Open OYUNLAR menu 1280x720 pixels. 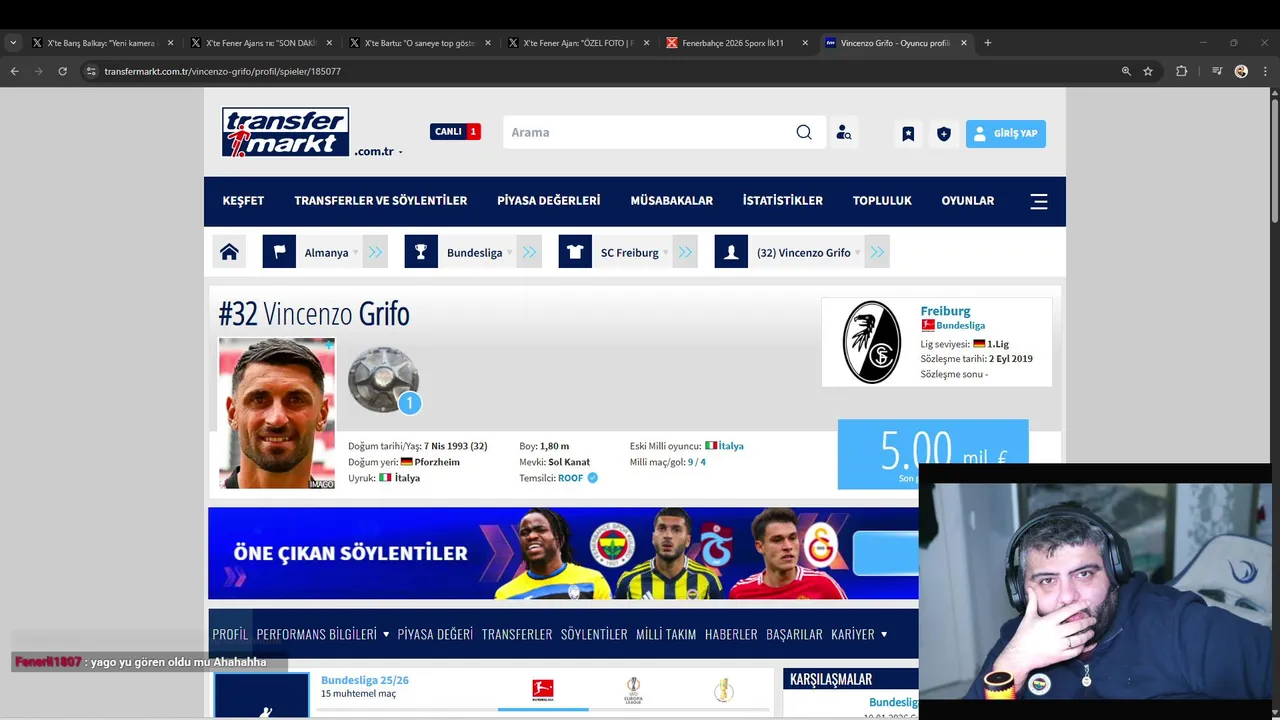967,201
